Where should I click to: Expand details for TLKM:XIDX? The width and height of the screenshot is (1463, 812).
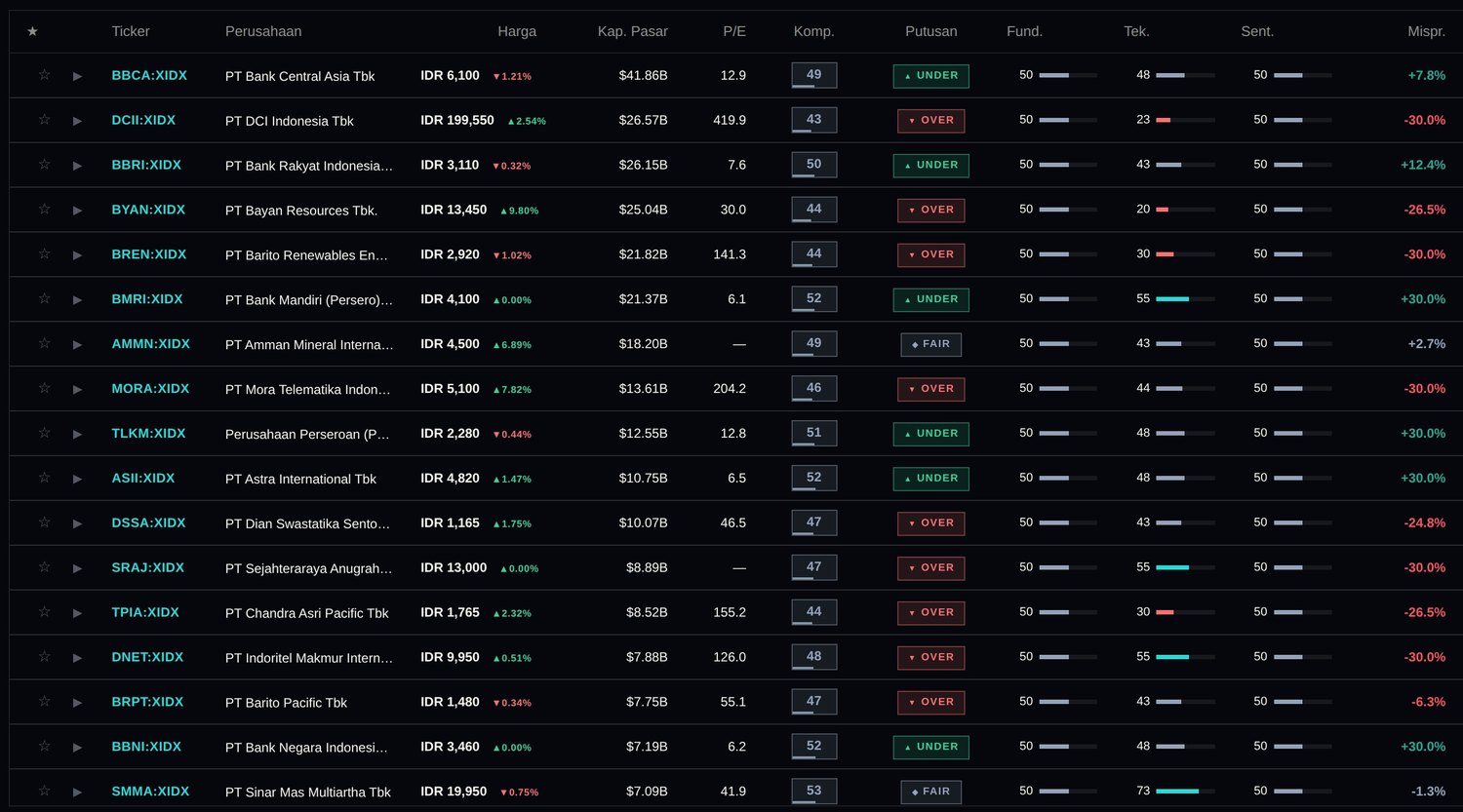coord(77,434)
